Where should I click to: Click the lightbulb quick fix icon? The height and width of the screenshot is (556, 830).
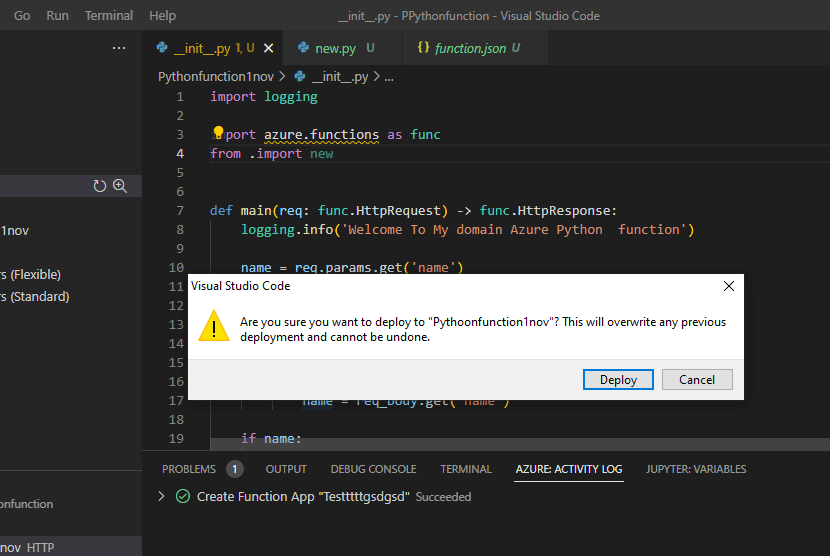(x=218, y=132)
